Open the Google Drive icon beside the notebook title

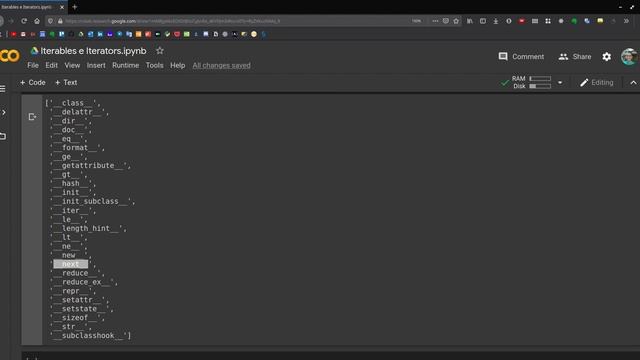tap(34, 51)
